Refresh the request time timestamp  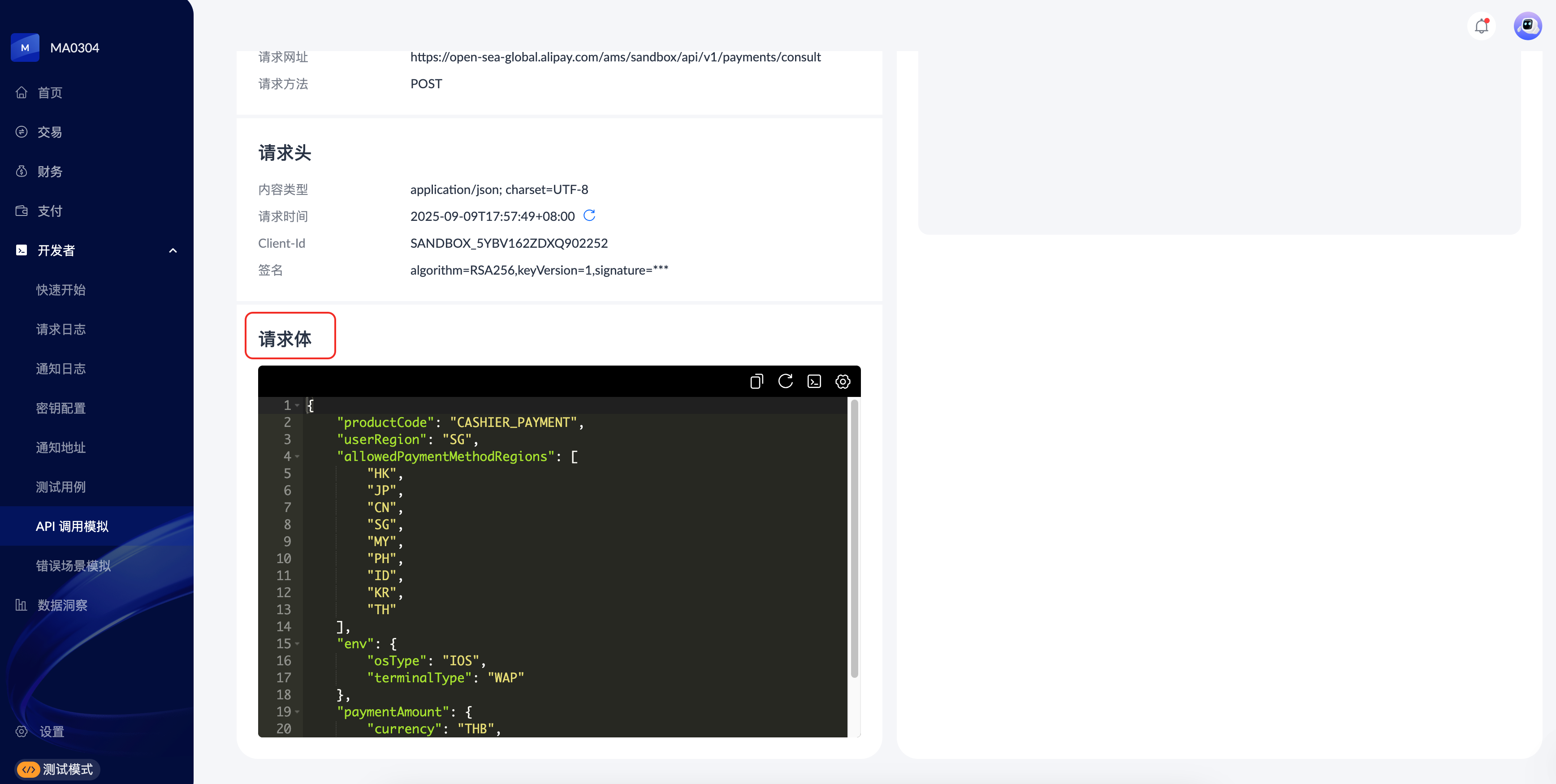pos(589,215)
